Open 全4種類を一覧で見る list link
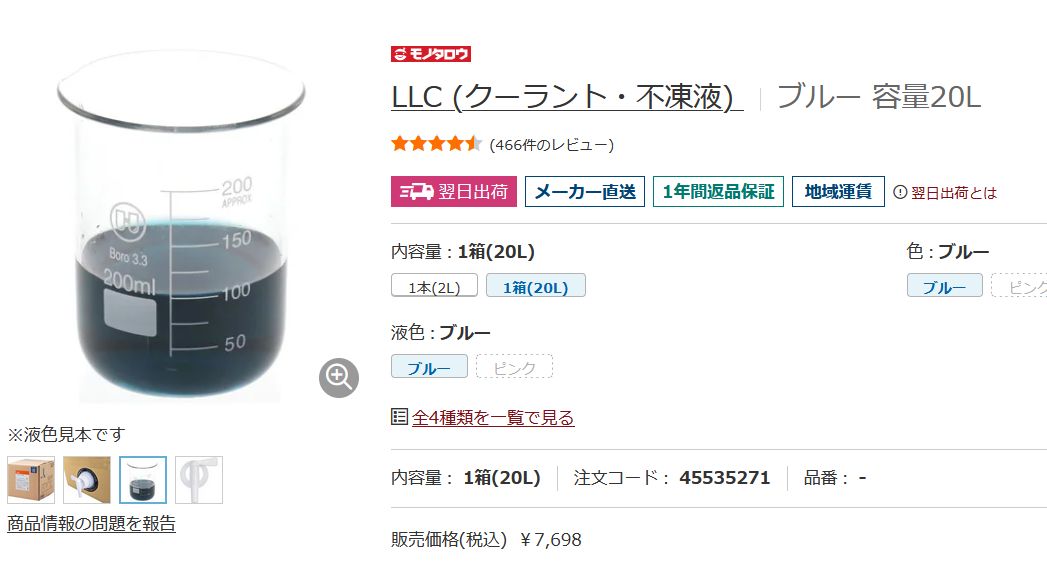Image resolution: width=1047 pixels, height=565 pixels. tap(493, 418)
